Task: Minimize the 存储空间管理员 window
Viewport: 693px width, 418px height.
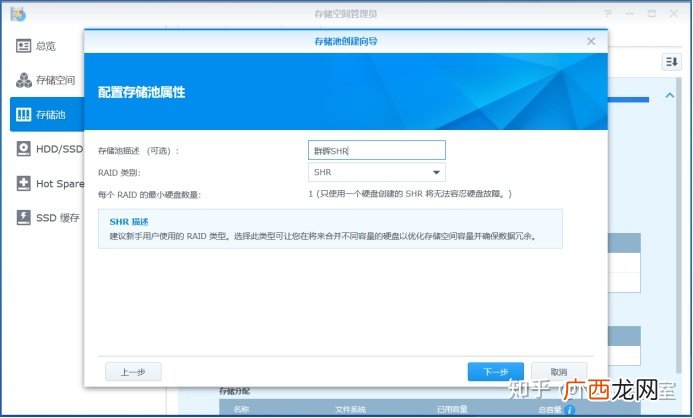Action: point(630,14)
